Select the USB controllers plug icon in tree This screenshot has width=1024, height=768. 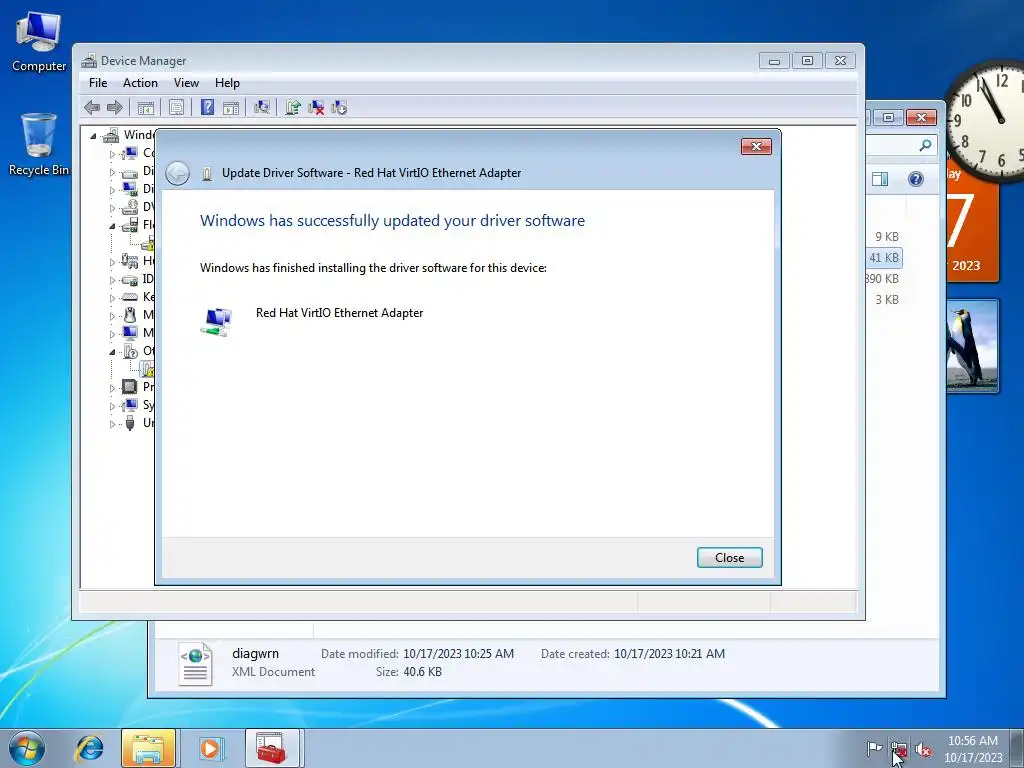point(130,423)
